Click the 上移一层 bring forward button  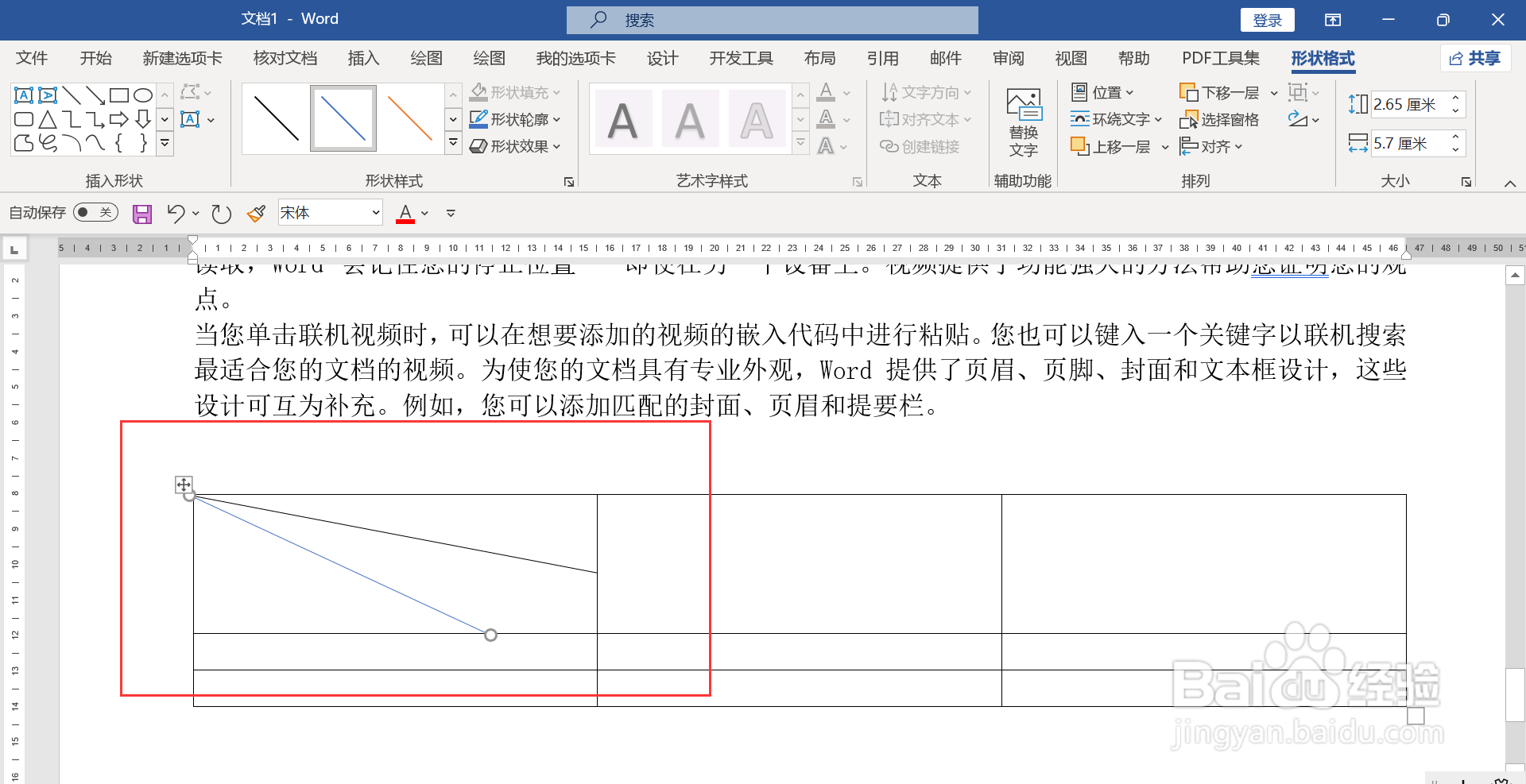1110,146
